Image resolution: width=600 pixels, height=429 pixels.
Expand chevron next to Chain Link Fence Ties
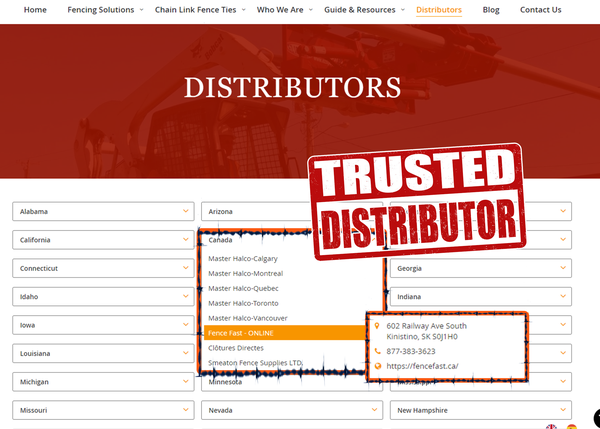point(243,10)
